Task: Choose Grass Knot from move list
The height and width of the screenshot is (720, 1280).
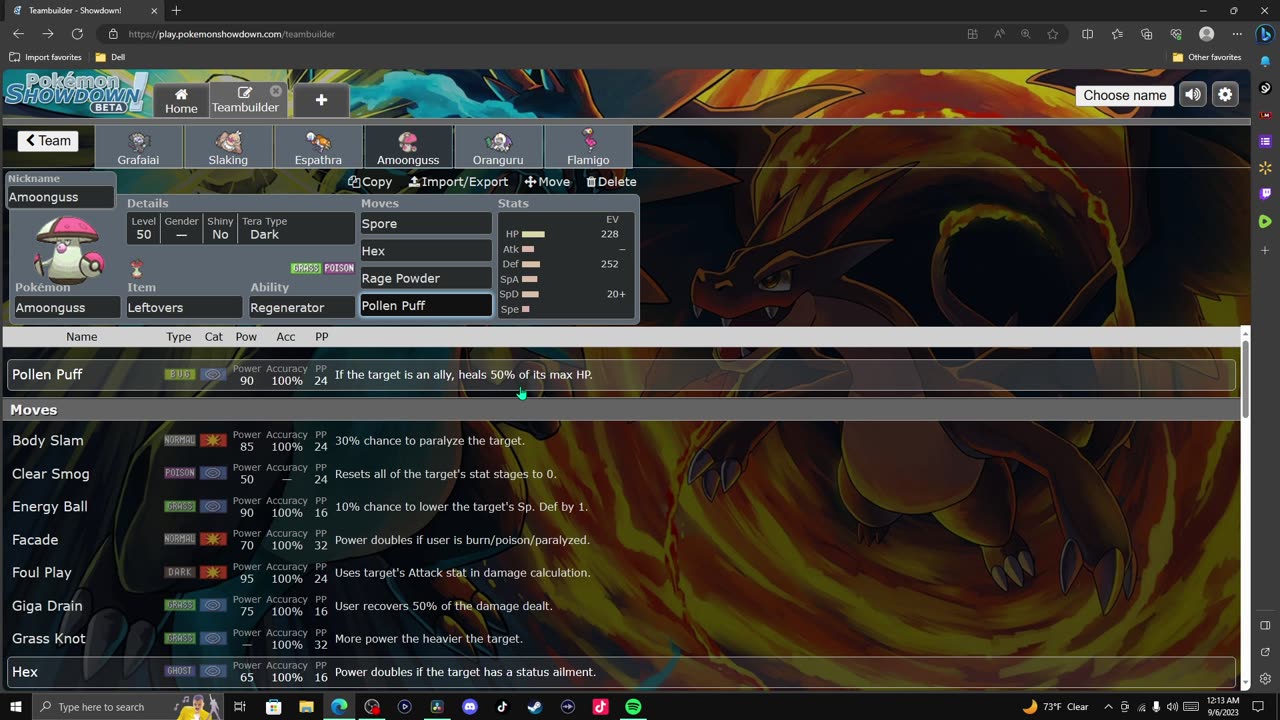Action: coord(621,639)
